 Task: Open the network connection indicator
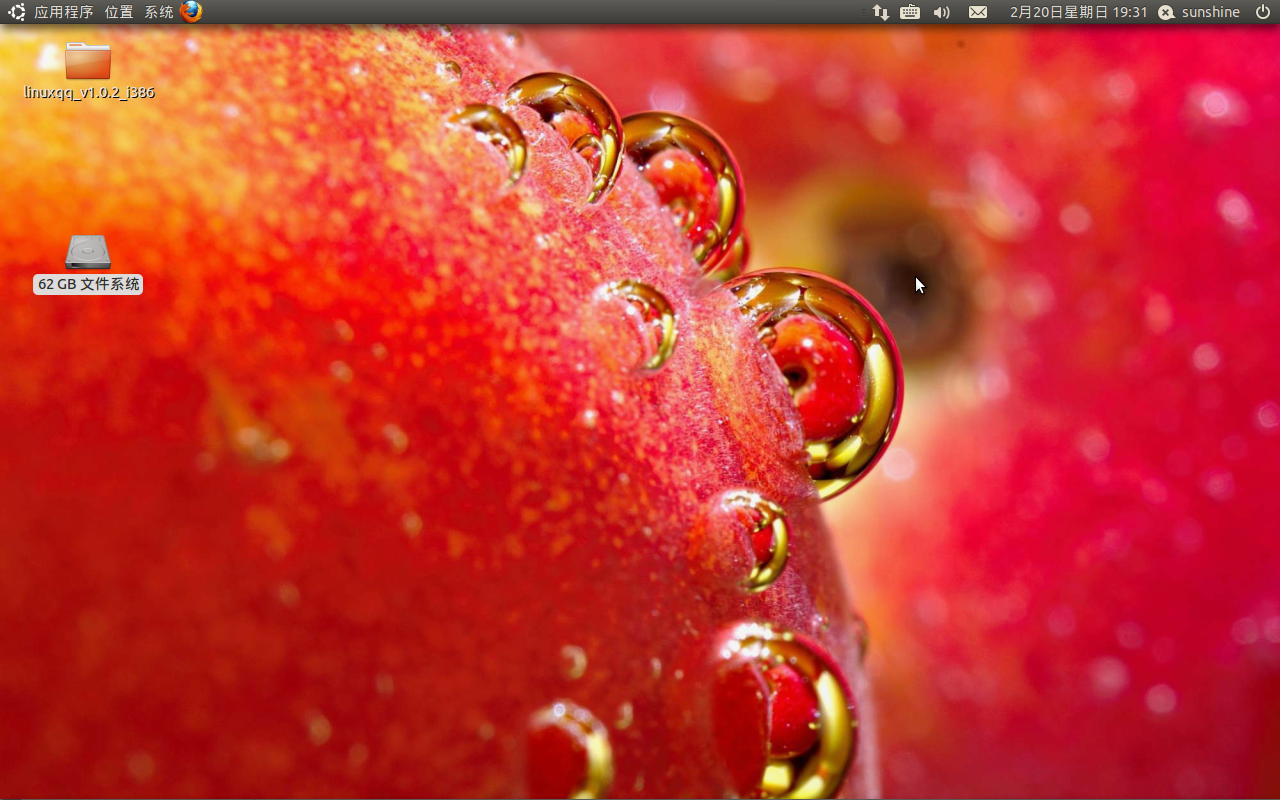click(x=880, y=12)
